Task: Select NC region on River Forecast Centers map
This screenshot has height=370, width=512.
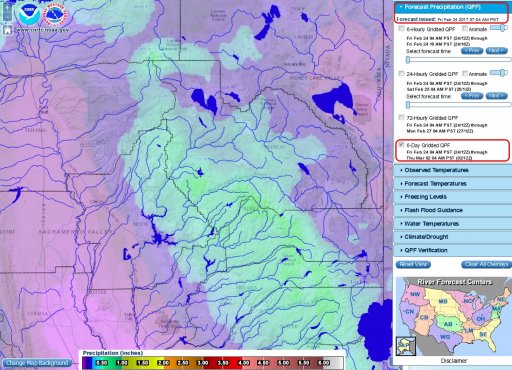Action: pos(468,301)
